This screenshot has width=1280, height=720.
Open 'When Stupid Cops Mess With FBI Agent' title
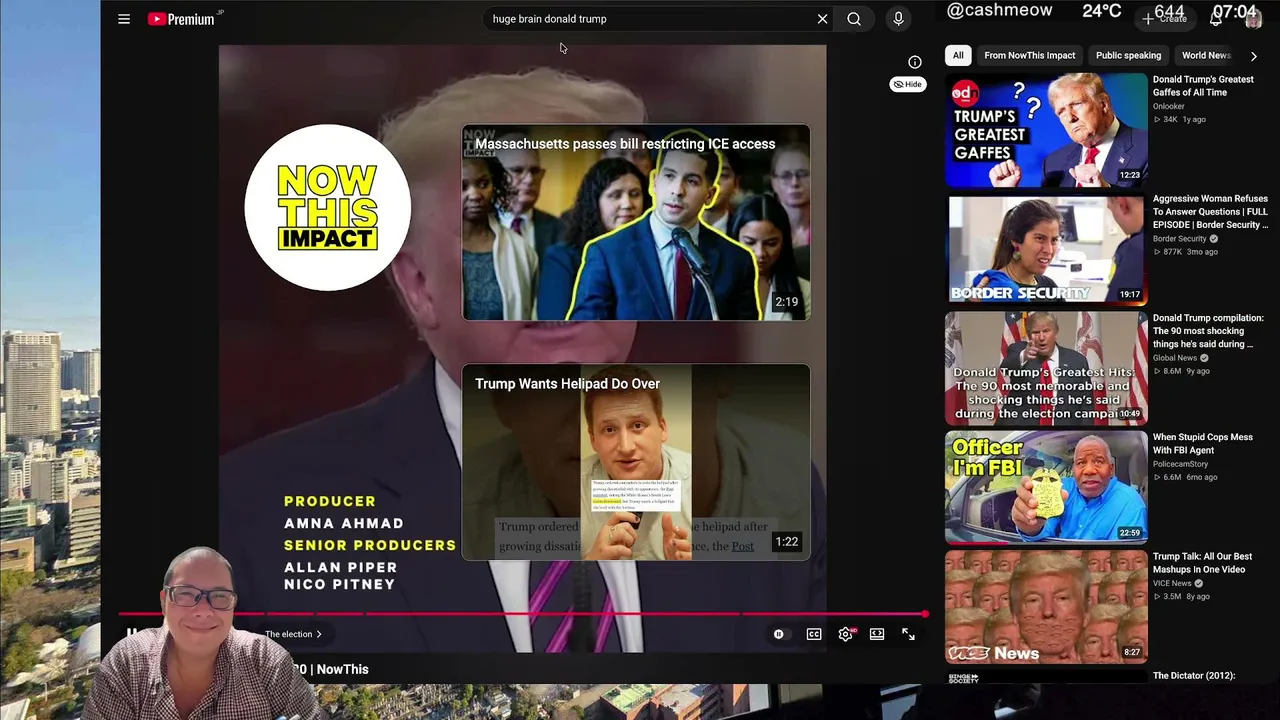point(1203,444)
